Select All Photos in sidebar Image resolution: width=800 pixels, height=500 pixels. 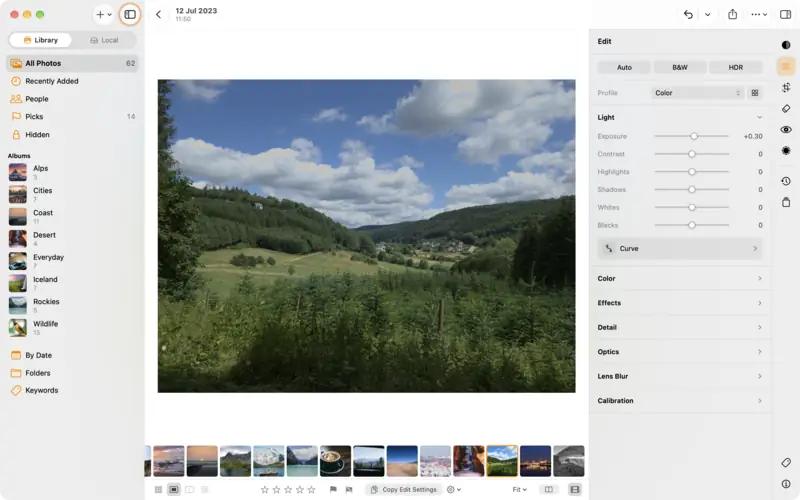(x=72, y=63)
